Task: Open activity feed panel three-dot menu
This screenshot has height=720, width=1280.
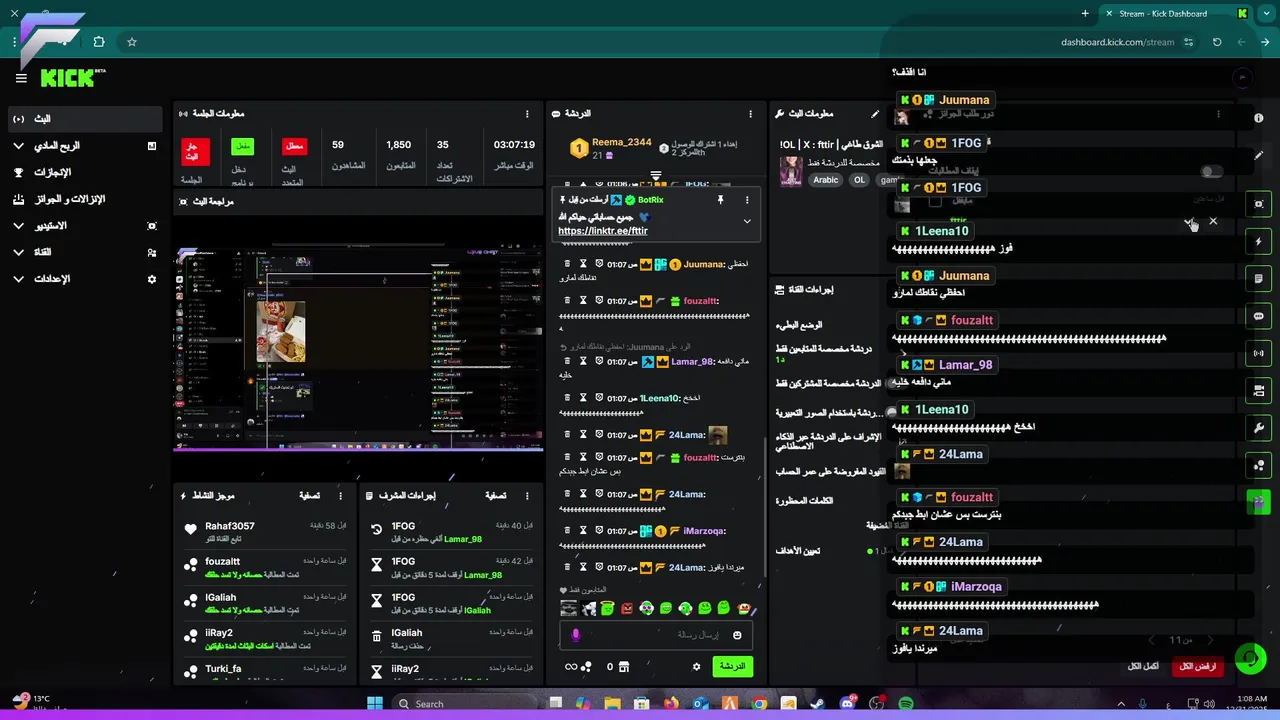Action: (340, 495)
